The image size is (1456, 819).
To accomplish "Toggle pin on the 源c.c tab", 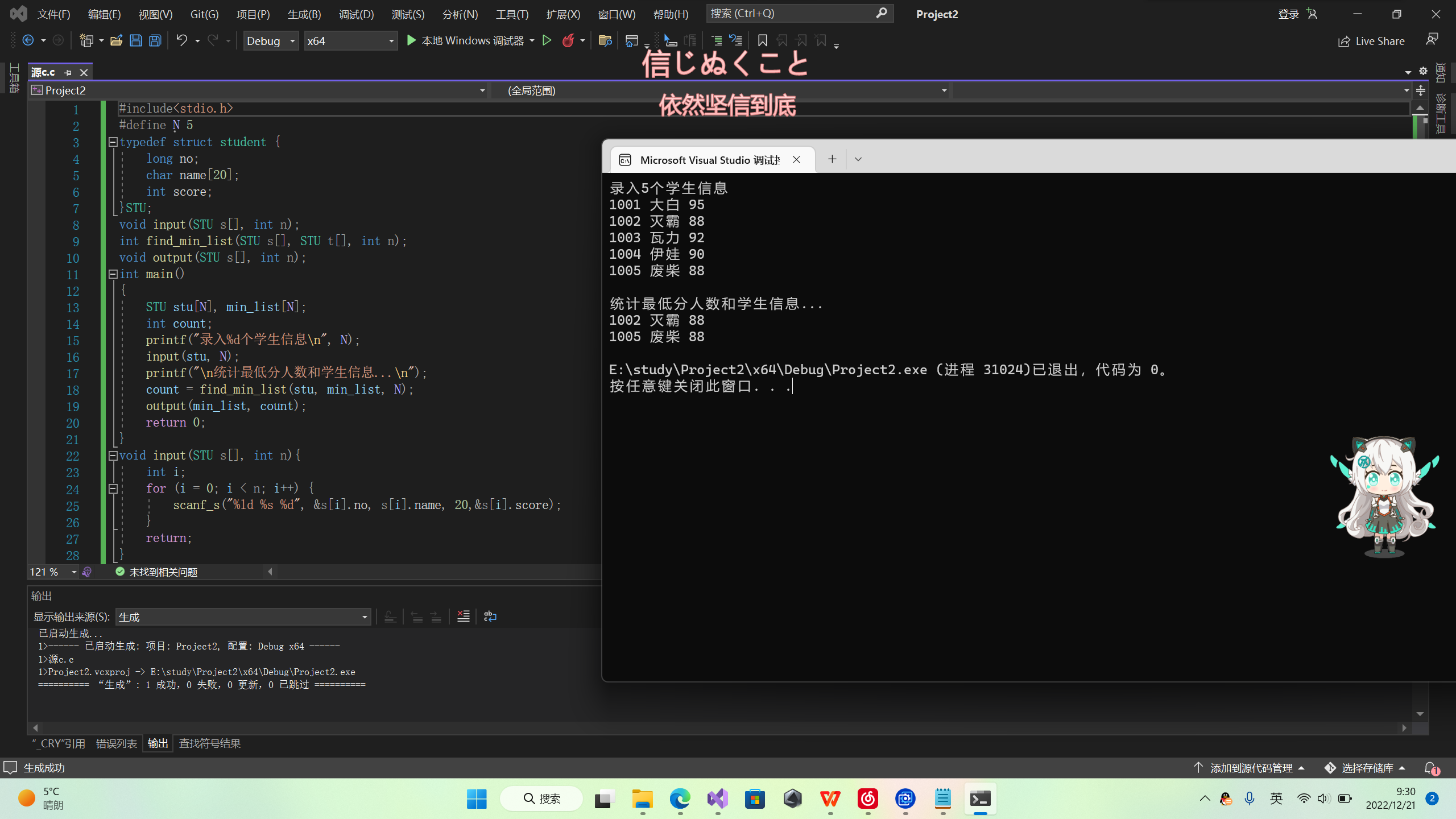I will pos(68,72).
